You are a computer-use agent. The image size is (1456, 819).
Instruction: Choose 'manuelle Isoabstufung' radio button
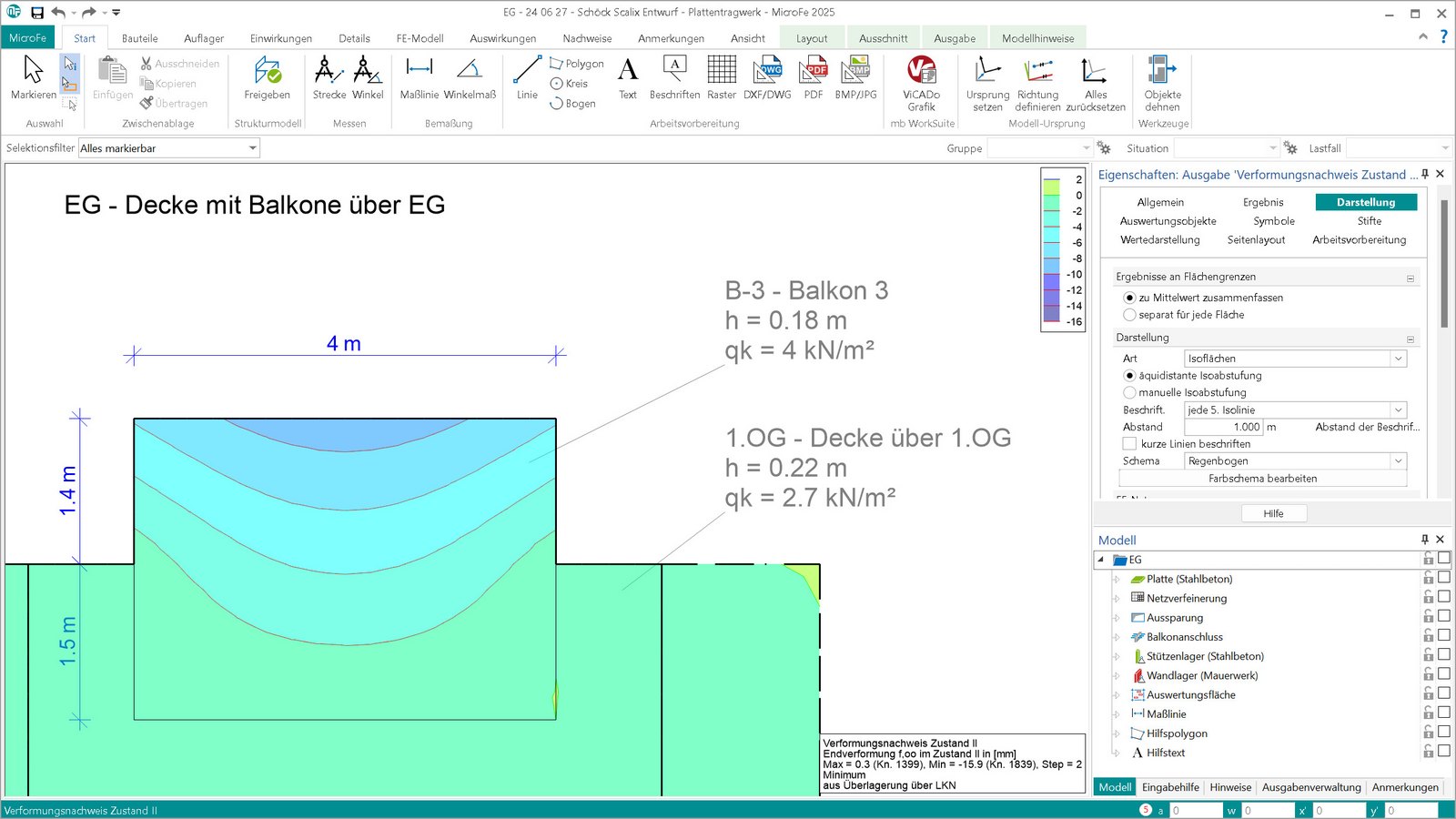[x=1129, y=393]
